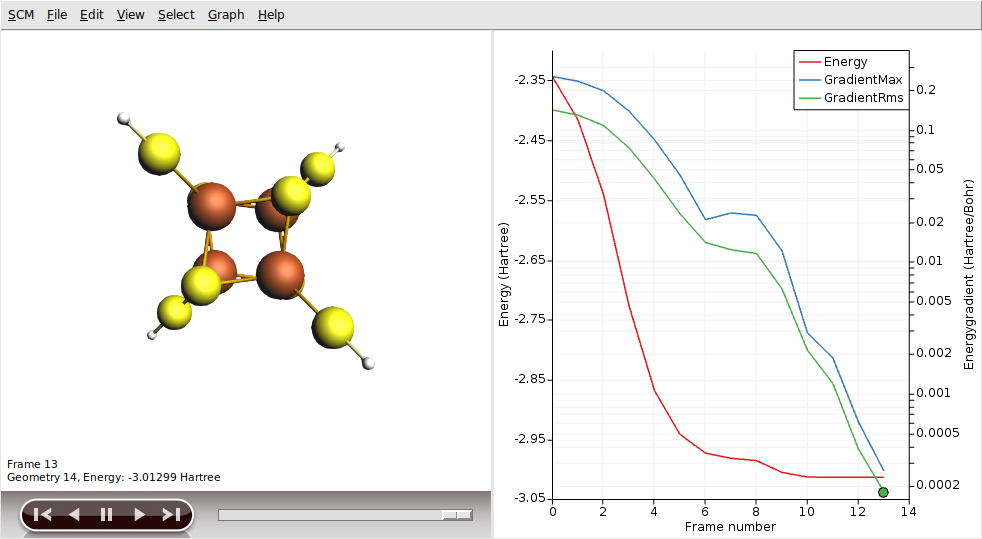The width and height of the screenshot is (982, 539).
Task: Open the SCM menu
Action: (20, 15)
